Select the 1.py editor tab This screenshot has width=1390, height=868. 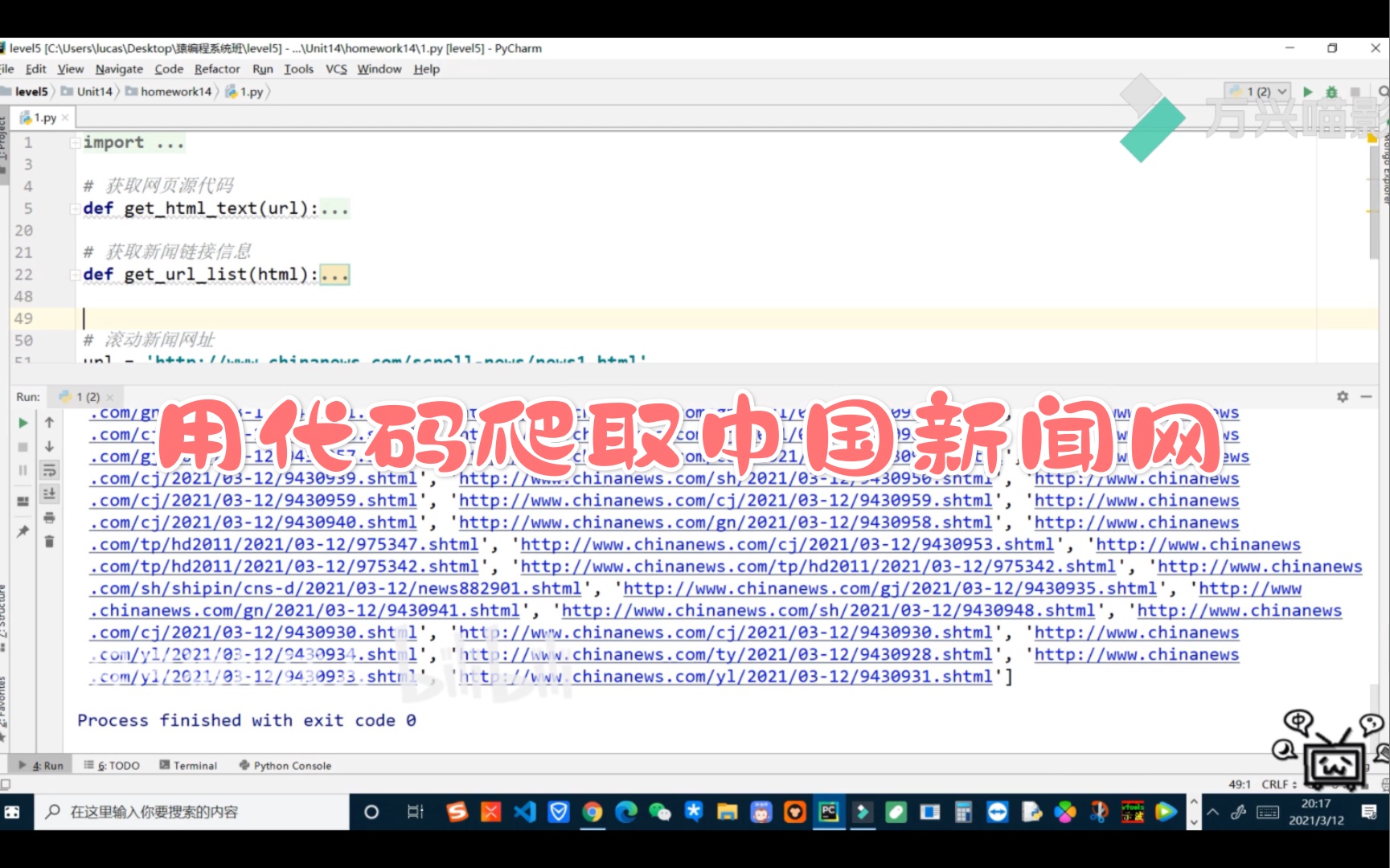click(44, 117)
